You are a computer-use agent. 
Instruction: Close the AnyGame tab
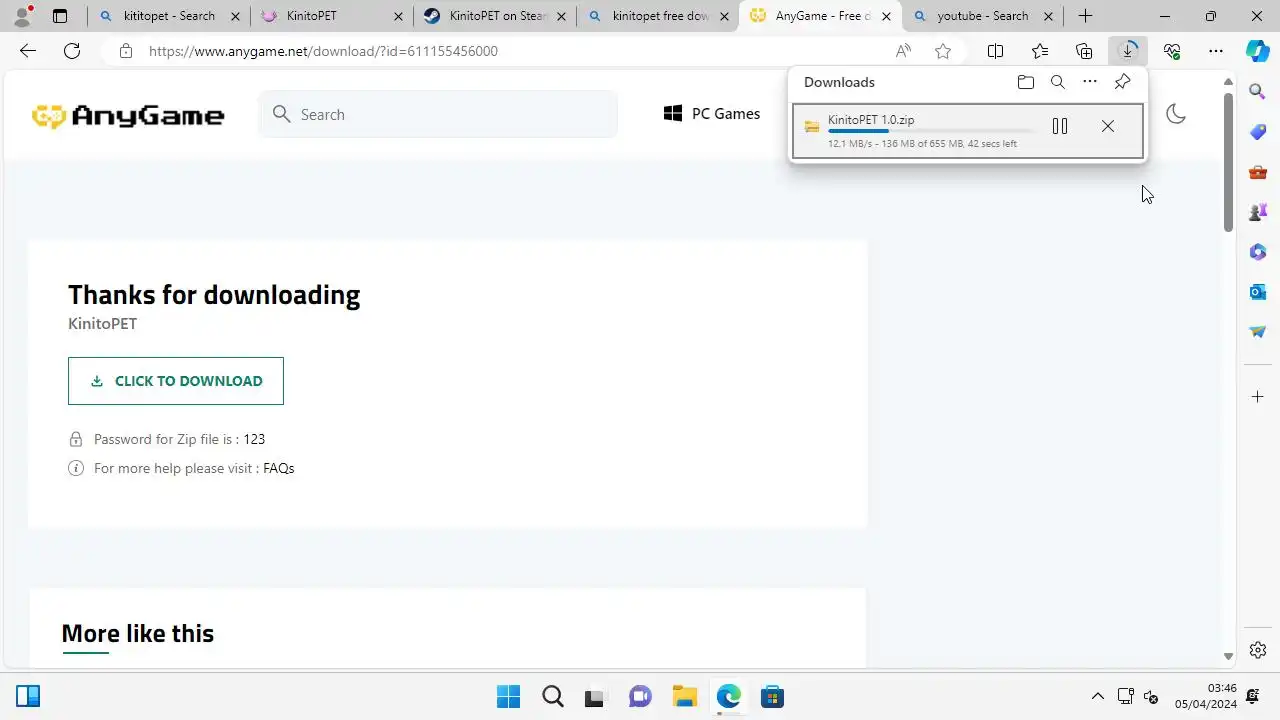coord(886,16)
